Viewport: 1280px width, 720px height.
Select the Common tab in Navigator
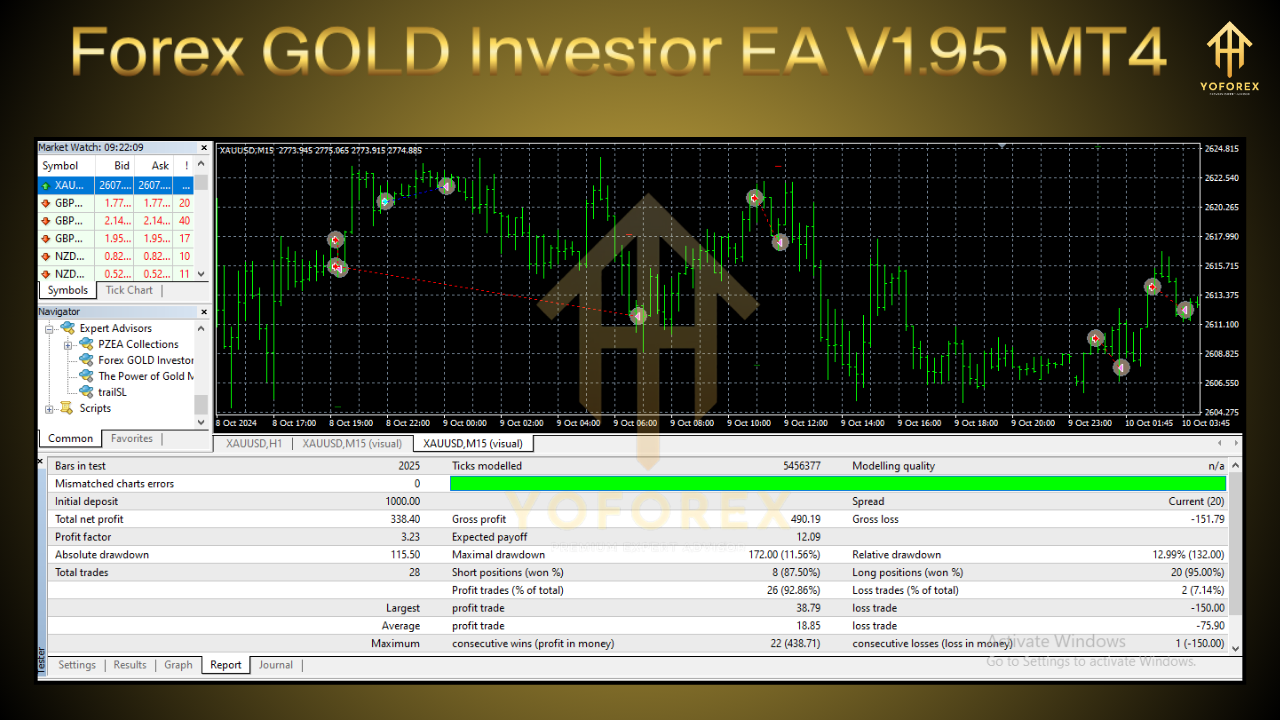(x=70, y=438)
